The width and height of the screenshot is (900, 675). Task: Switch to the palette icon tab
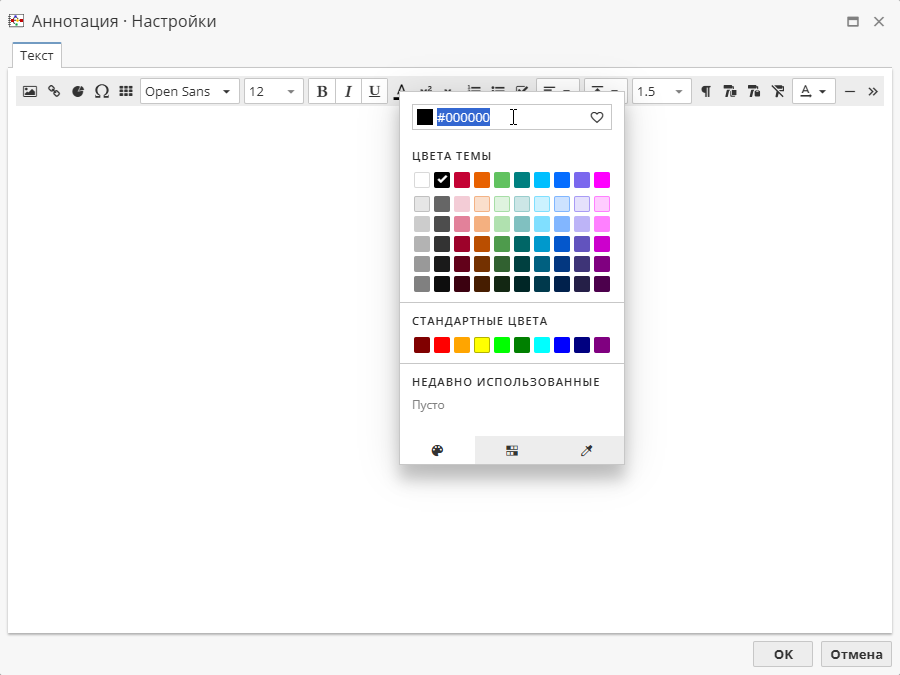coord(437,450)
